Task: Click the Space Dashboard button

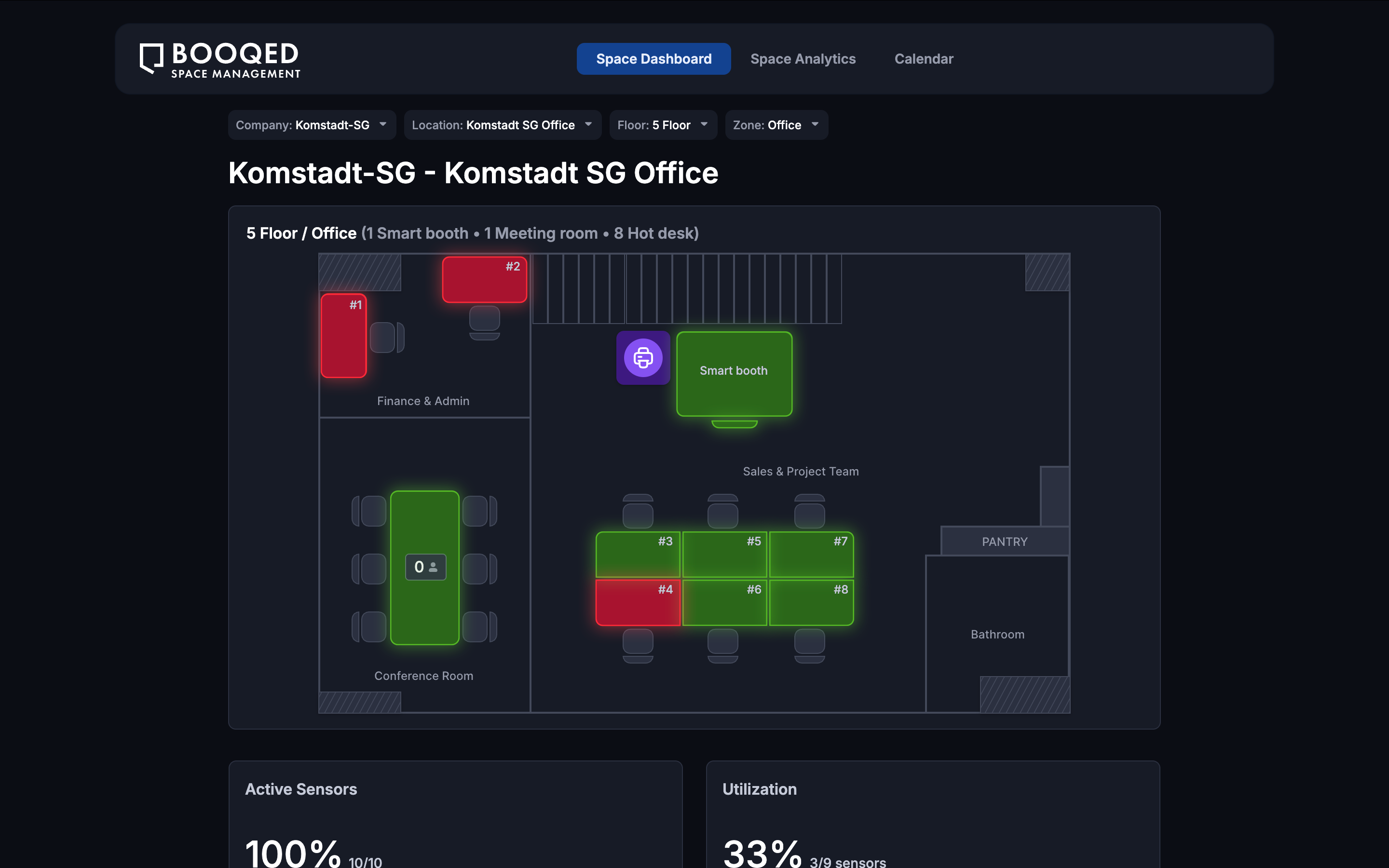Action: point(653,58)
